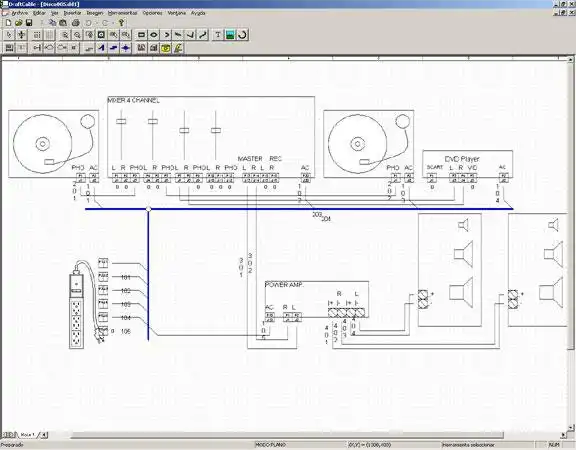Click the horizontal scrollbar thumb
The width and height of the screenshot is (576, 450).
click(x=287, y=435)
